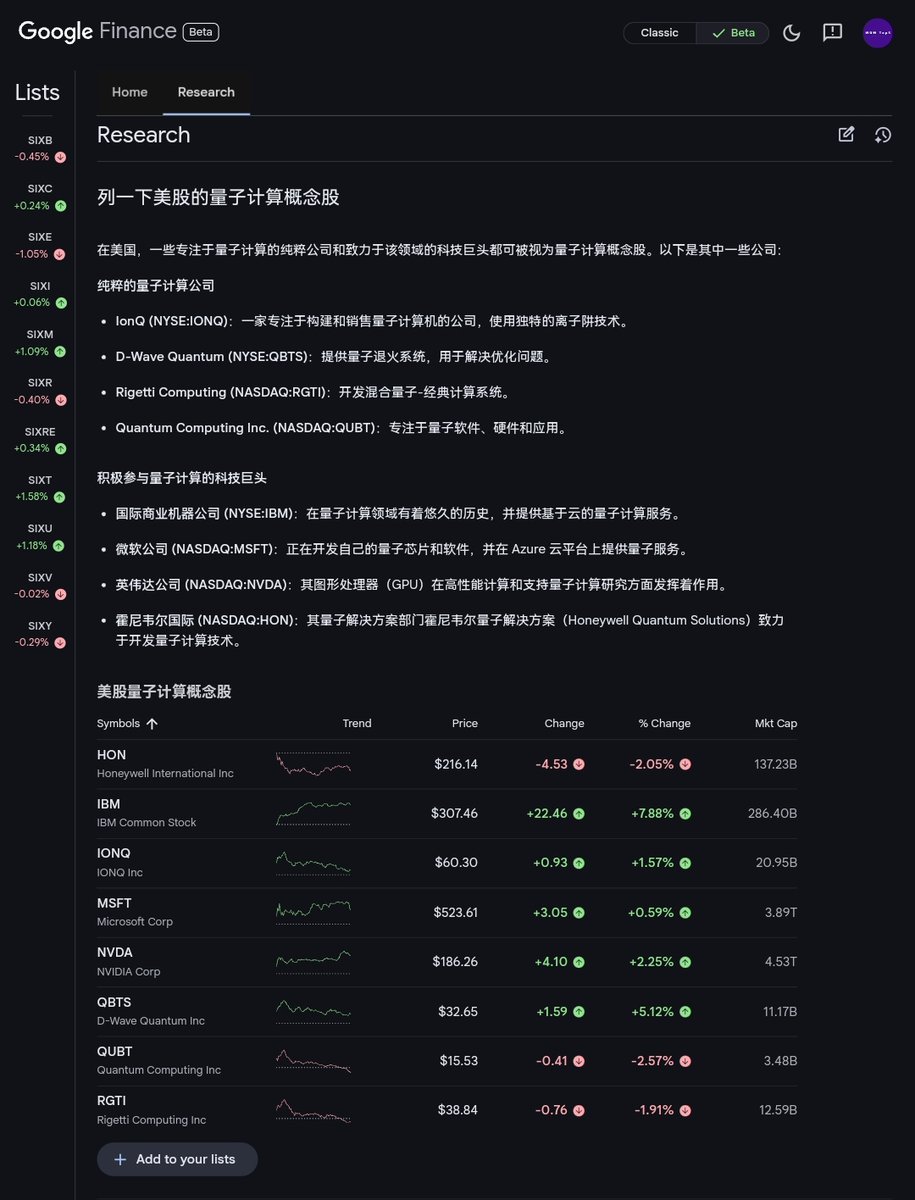Click the new research edit icon
Image resolution: width=915 pixels, height=1200 pixels.
point(846,134)
